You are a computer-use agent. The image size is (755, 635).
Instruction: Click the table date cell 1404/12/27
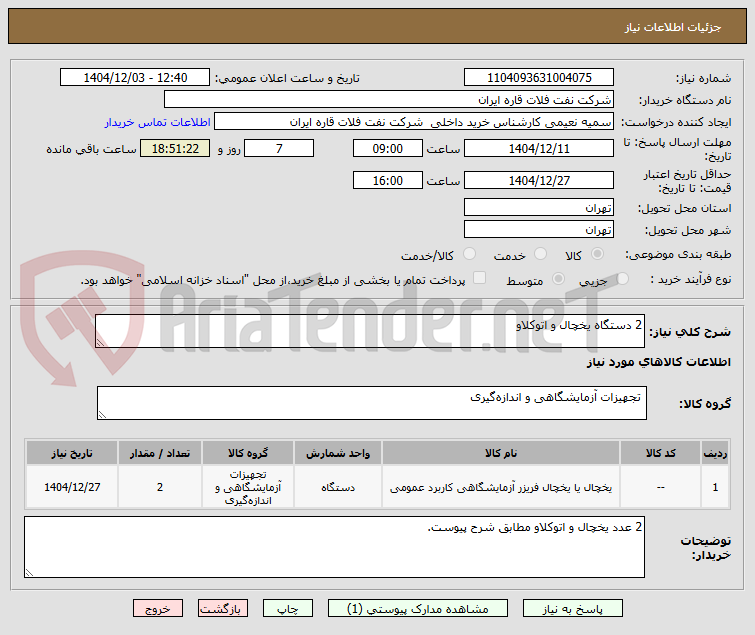click(72, 487)
